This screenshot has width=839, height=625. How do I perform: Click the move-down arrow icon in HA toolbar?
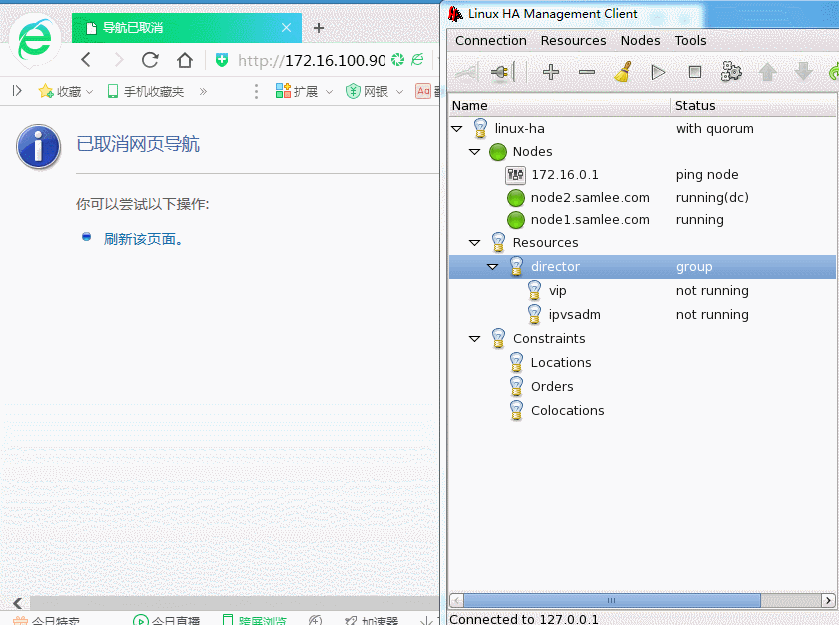(x=803, y=72)
